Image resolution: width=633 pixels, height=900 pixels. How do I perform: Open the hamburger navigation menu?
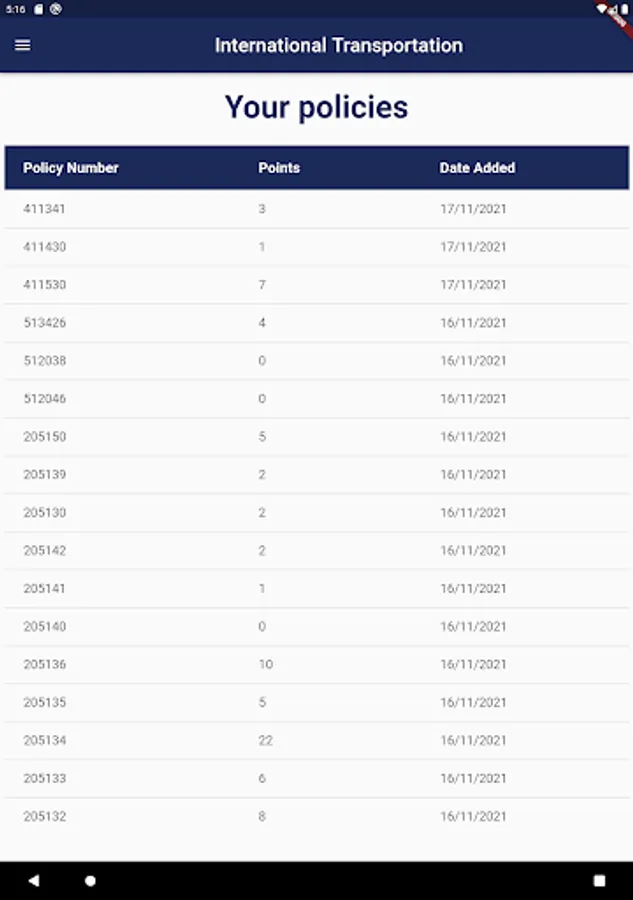tap(22, 45)
